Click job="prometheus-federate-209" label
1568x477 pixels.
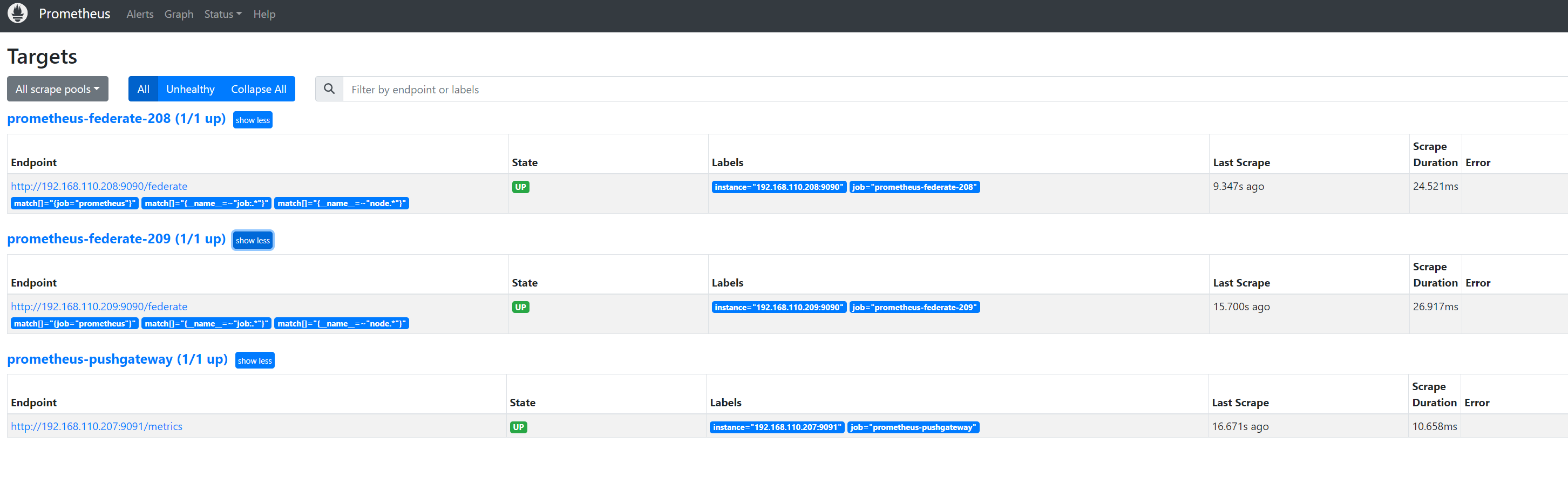point(914,307)
